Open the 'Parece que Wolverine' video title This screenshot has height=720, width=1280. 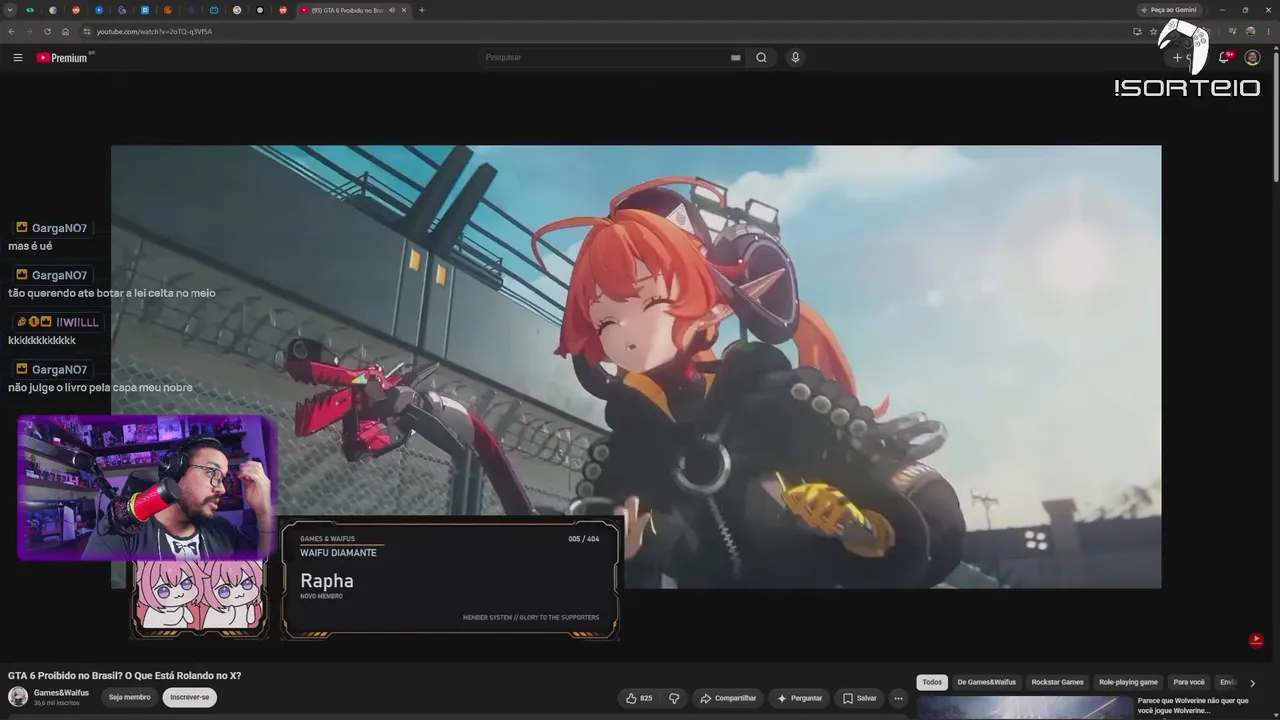pos(1193,706)
